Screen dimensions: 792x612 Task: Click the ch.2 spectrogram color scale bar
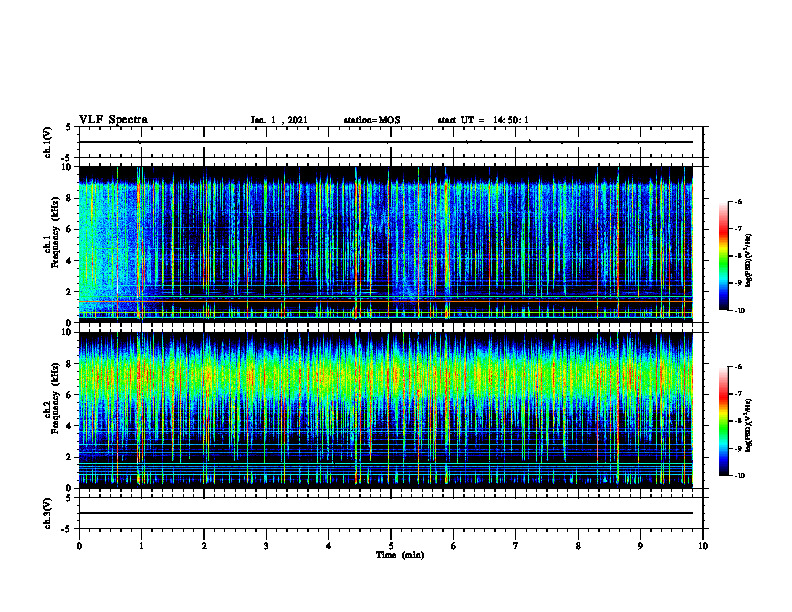pos(723,421)
